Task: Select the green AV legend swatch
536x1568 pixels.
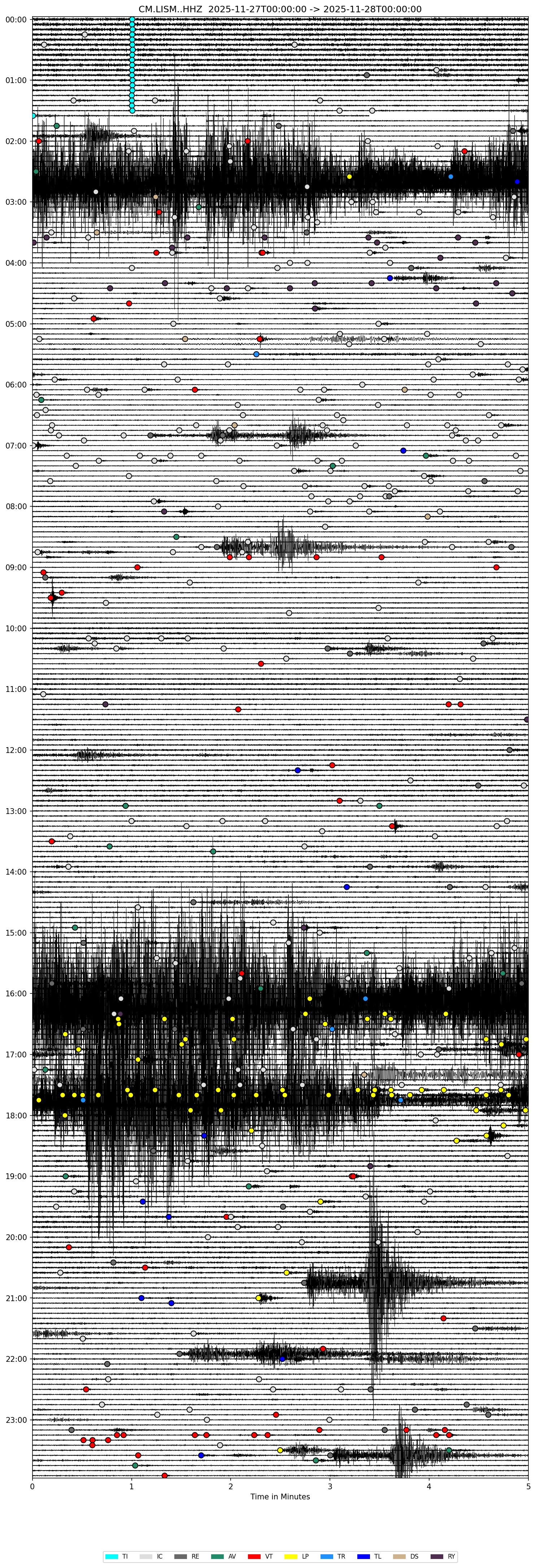Action: tap(218, 1556)
